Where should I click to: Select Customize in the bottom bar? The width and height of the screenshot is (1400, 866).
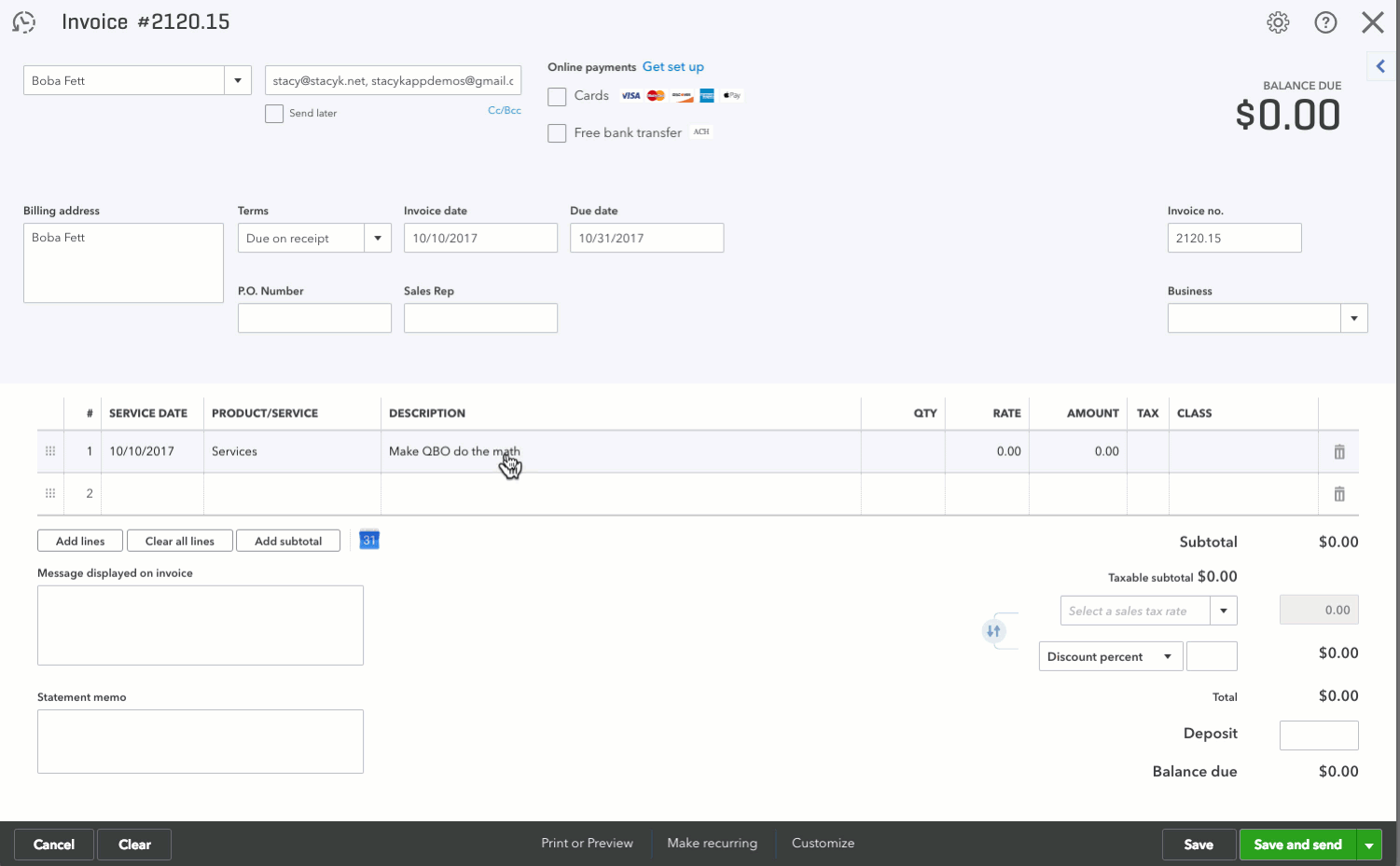click(823, 843)
